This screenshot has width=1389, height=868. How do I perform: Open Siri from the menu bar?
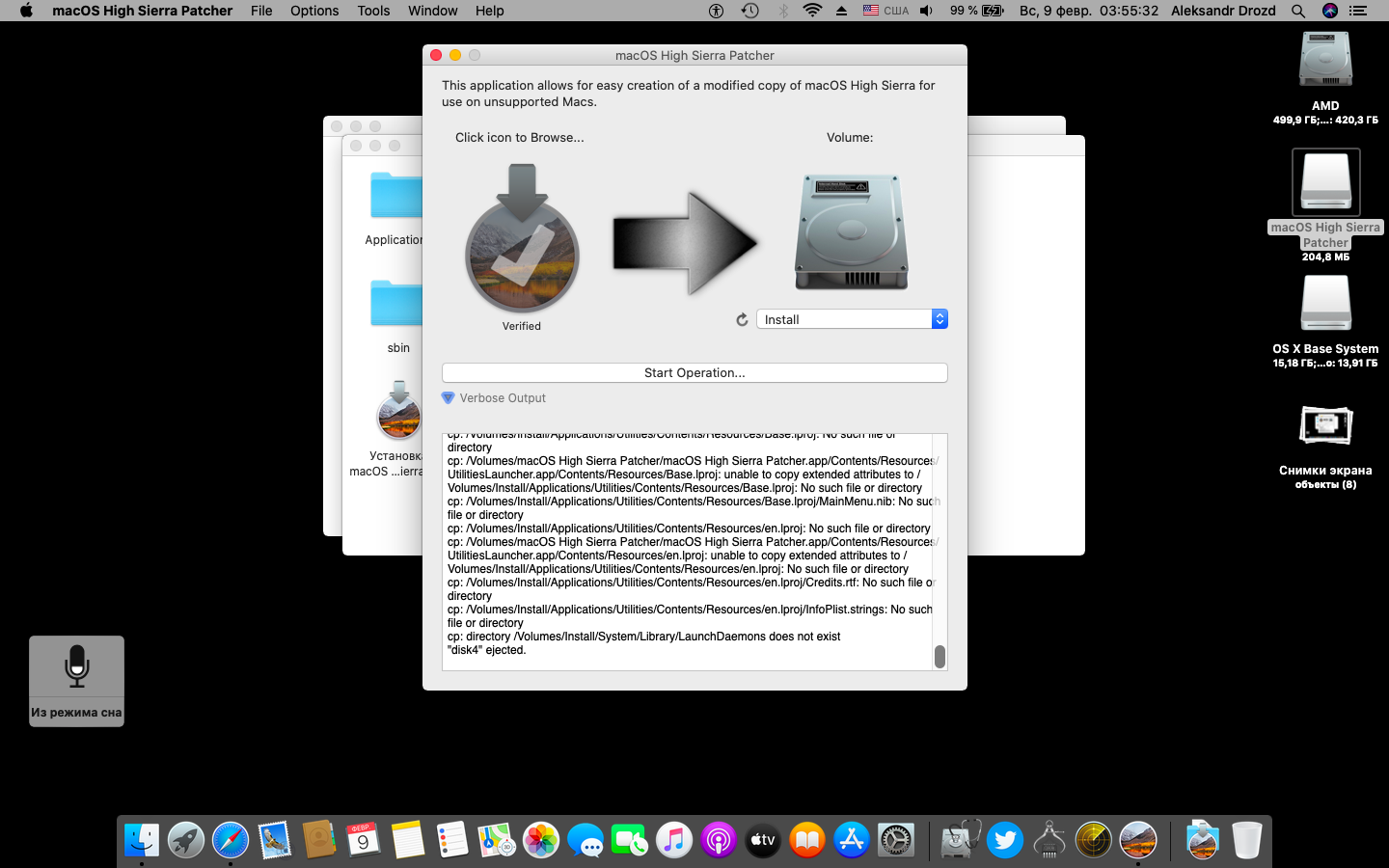[x=1330, y=11]
